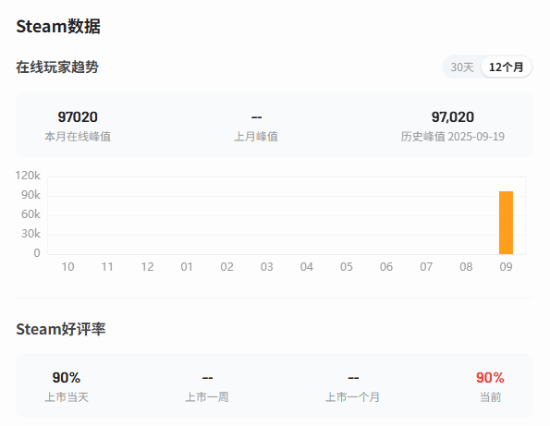550x426 pixels.
Task: Click the 08 month axis label
Action: coord(466,267)
